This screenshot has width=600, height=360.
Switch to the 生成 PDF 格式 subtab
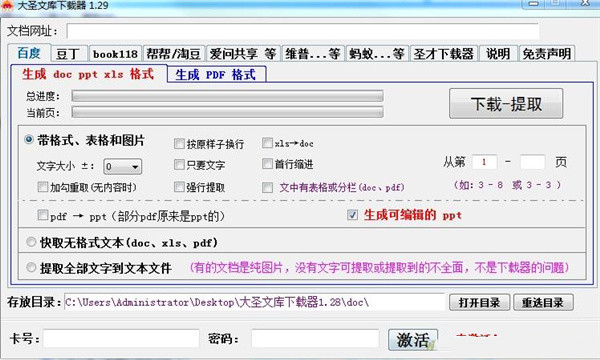(216, 75)
